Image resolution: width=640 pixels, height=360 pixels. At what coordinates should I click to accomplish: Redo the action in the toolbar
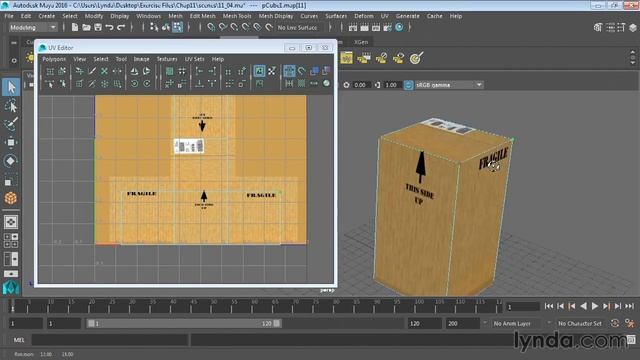click(121, 27)
